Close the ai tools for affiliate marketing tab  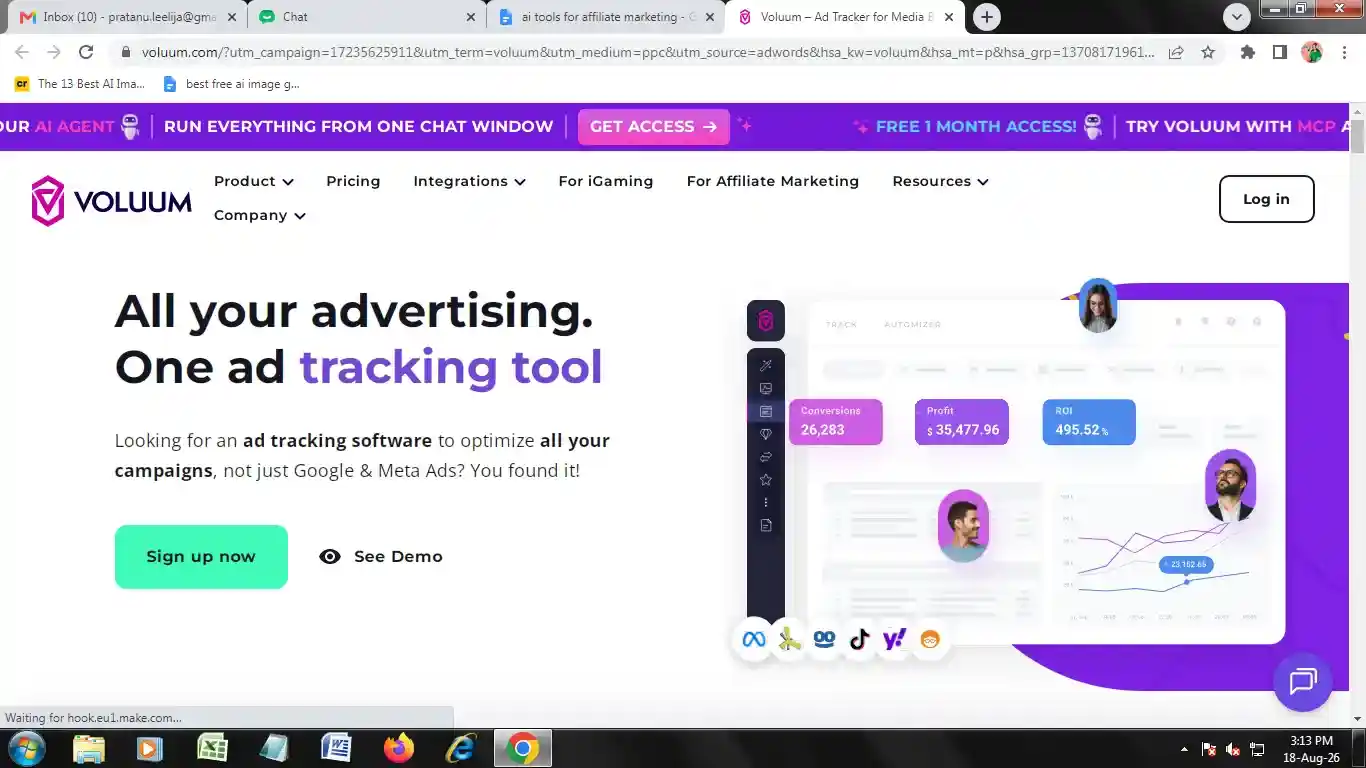pyautogui.click(x=710, y=17)
